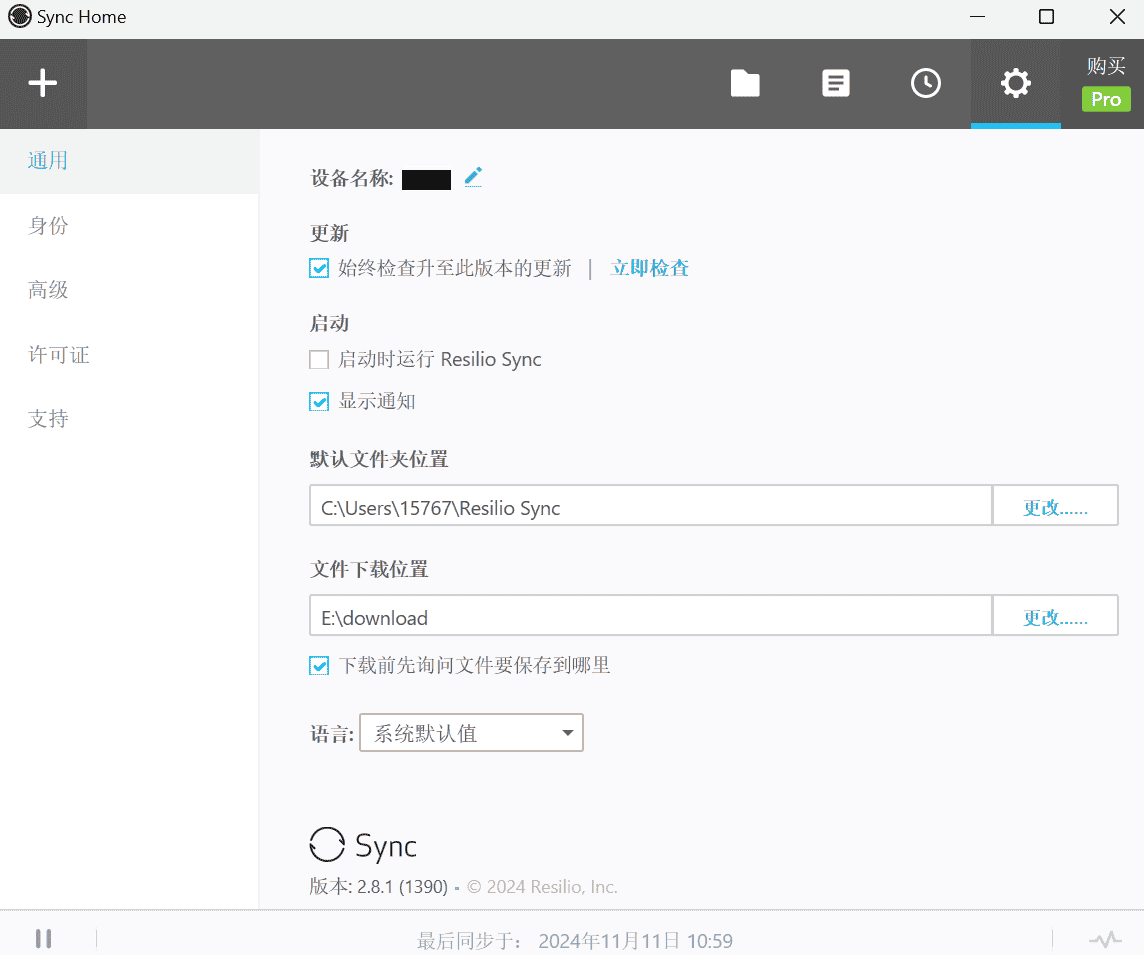Click 更改 for file download location

click(1055, 616)
